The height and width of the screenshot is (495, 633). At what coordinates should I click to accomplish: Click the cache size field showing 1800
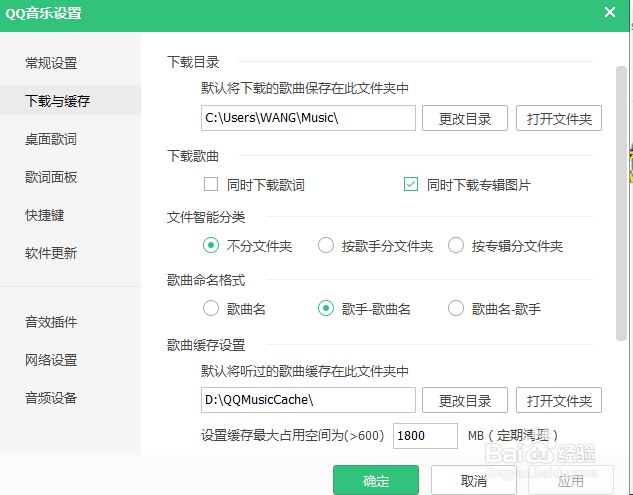tap(425, 436)
